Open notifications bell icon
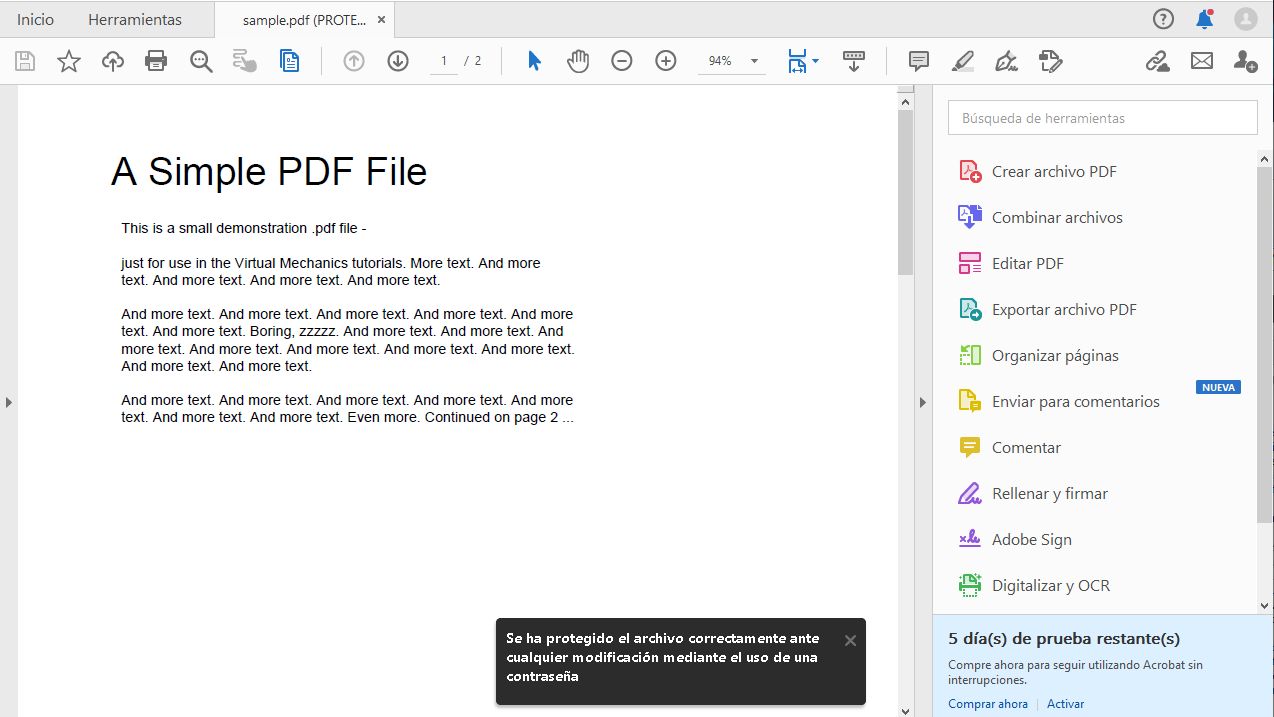 coord(1205,19)
